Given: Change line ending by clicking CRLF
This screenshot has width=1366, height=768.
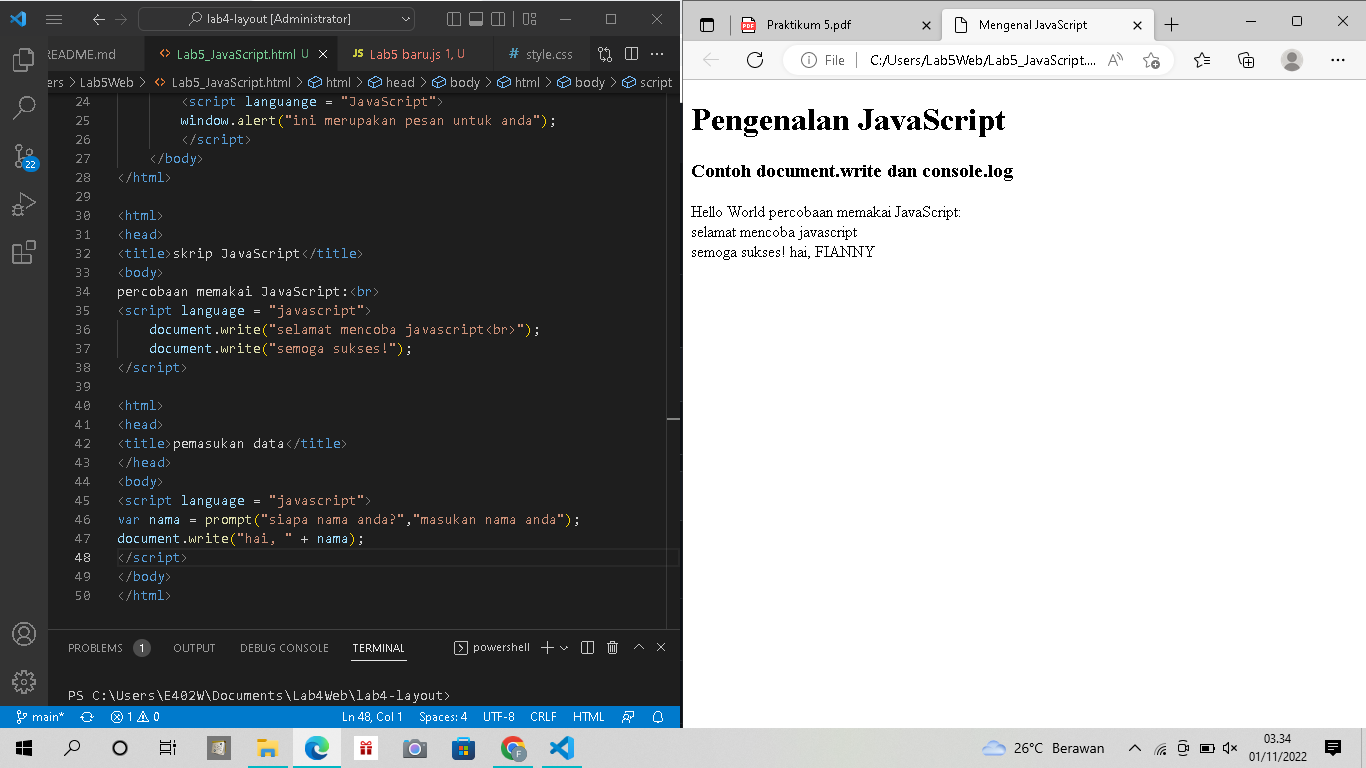Looking at the screenshot, I should click(x=543, y=716).
